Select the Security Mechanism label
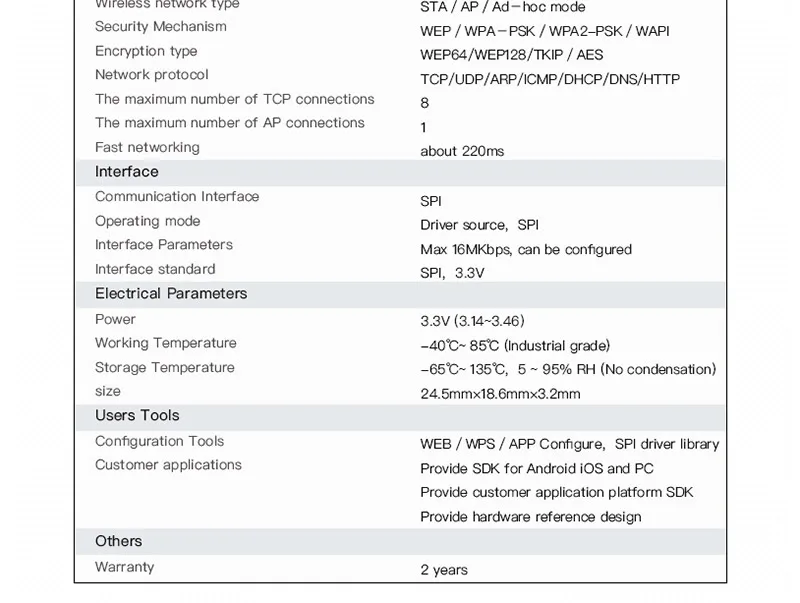 161,27
